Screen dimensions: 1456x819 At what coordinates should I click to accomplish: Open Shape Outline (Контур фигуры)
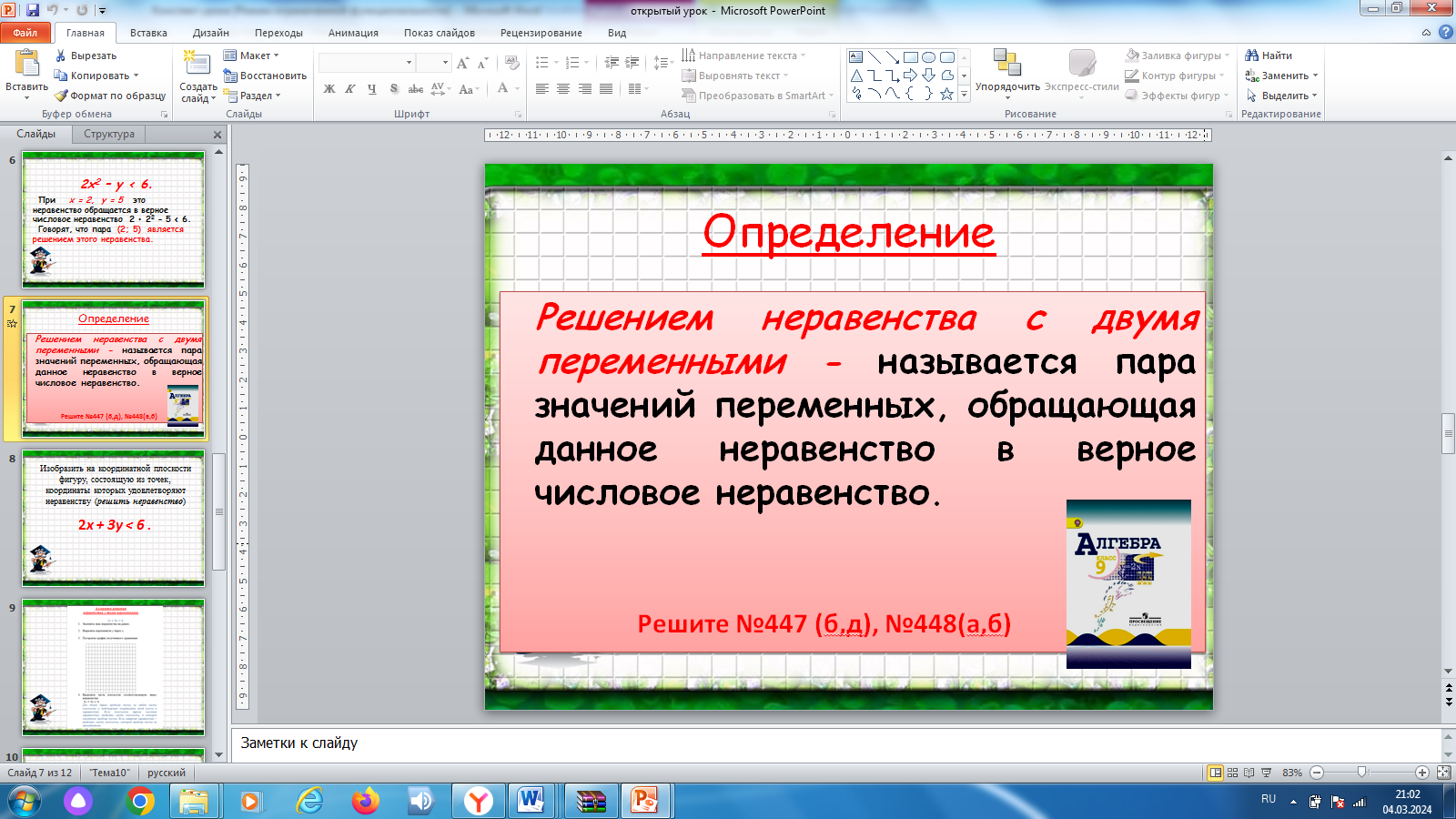click(1175, 76)
